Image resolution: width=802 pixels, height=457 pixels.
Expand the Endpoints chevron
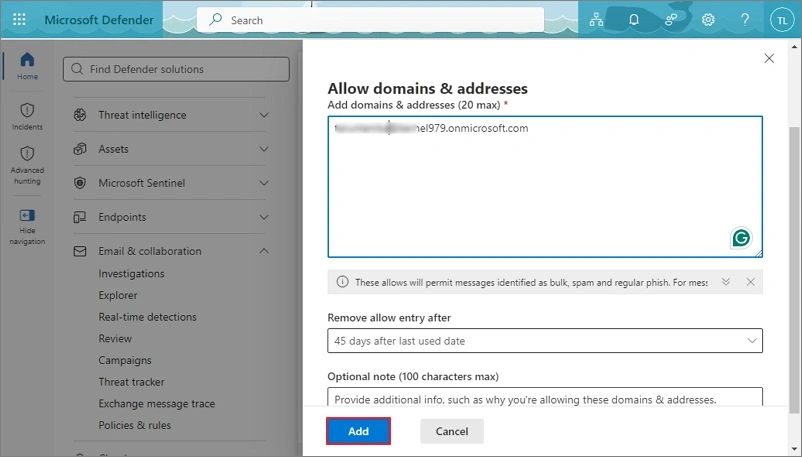[x=264, y=217]
